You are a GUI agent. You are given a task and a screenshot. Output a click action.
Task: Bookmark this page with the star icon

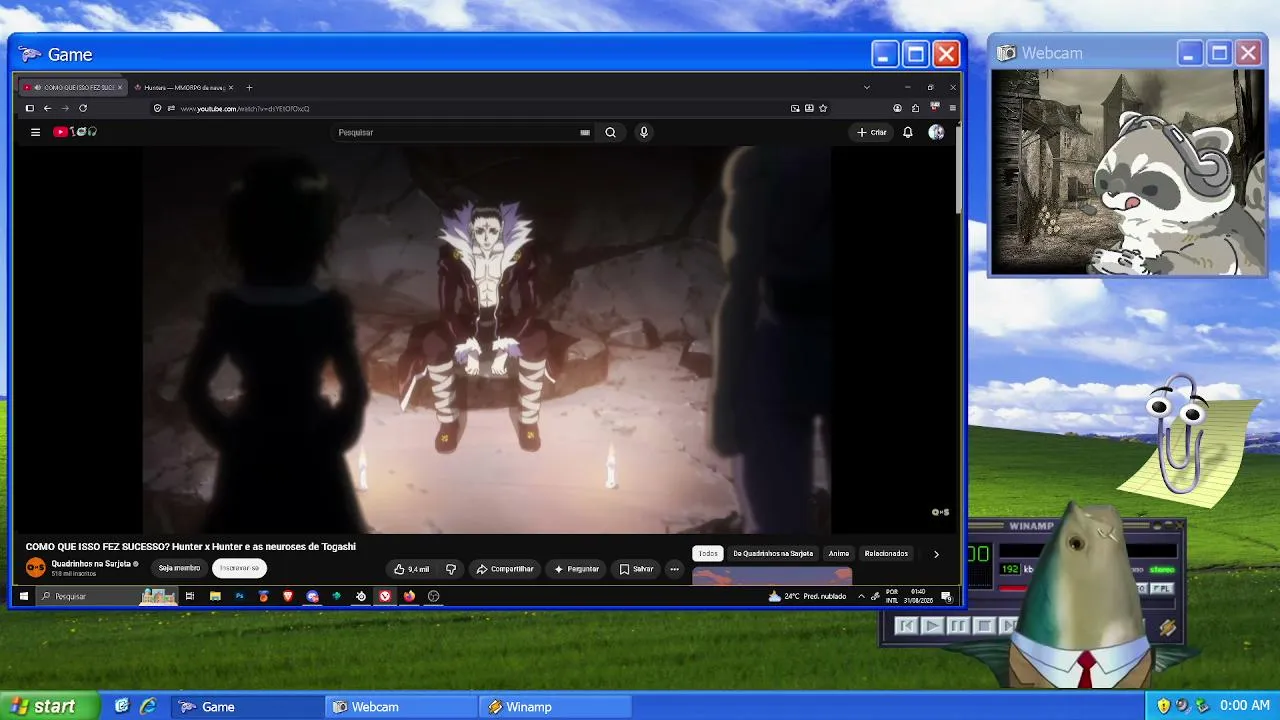coord(823,108)
